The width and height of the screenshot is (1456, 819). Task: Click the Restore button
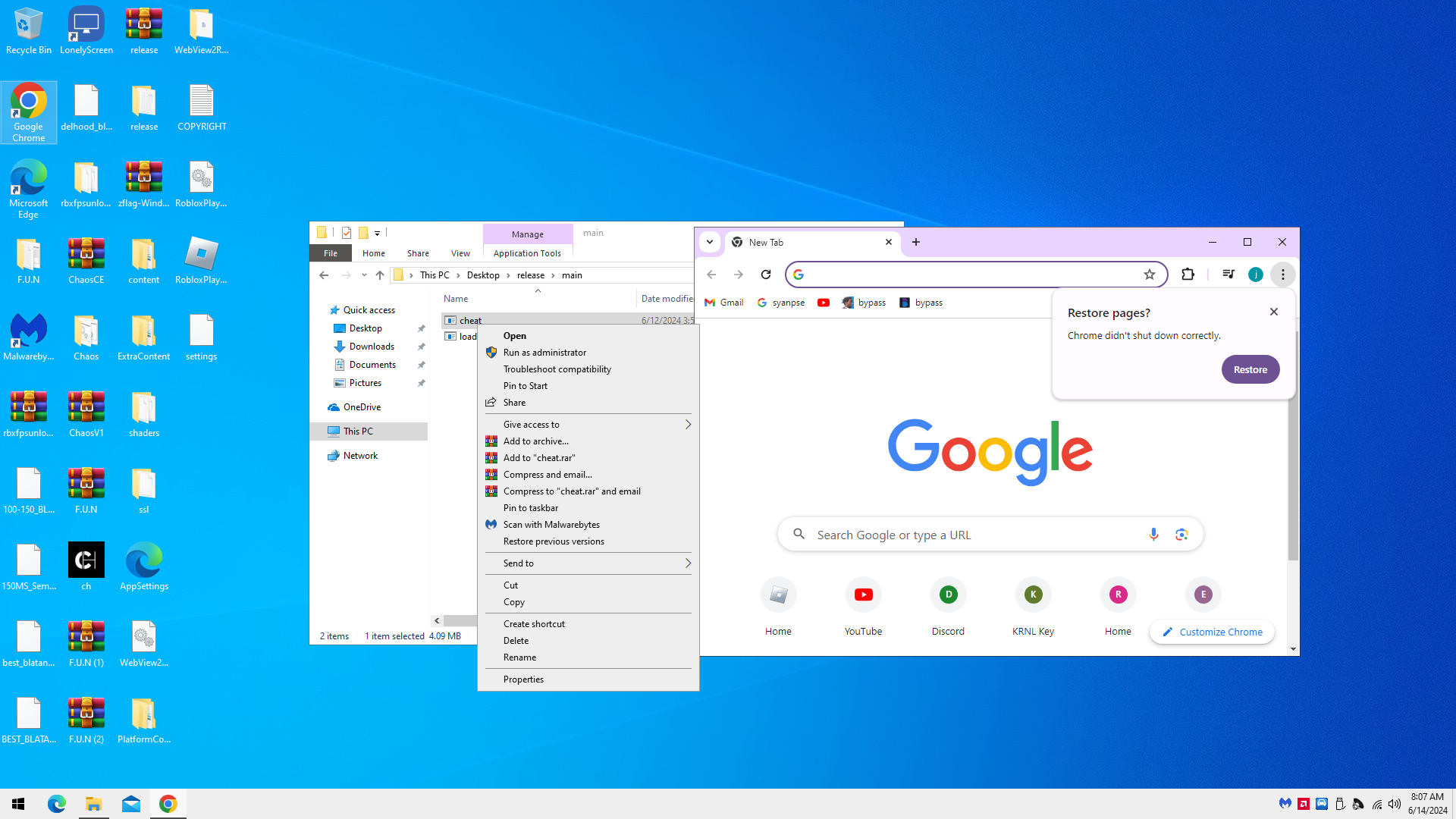[x=1250, y=370]
